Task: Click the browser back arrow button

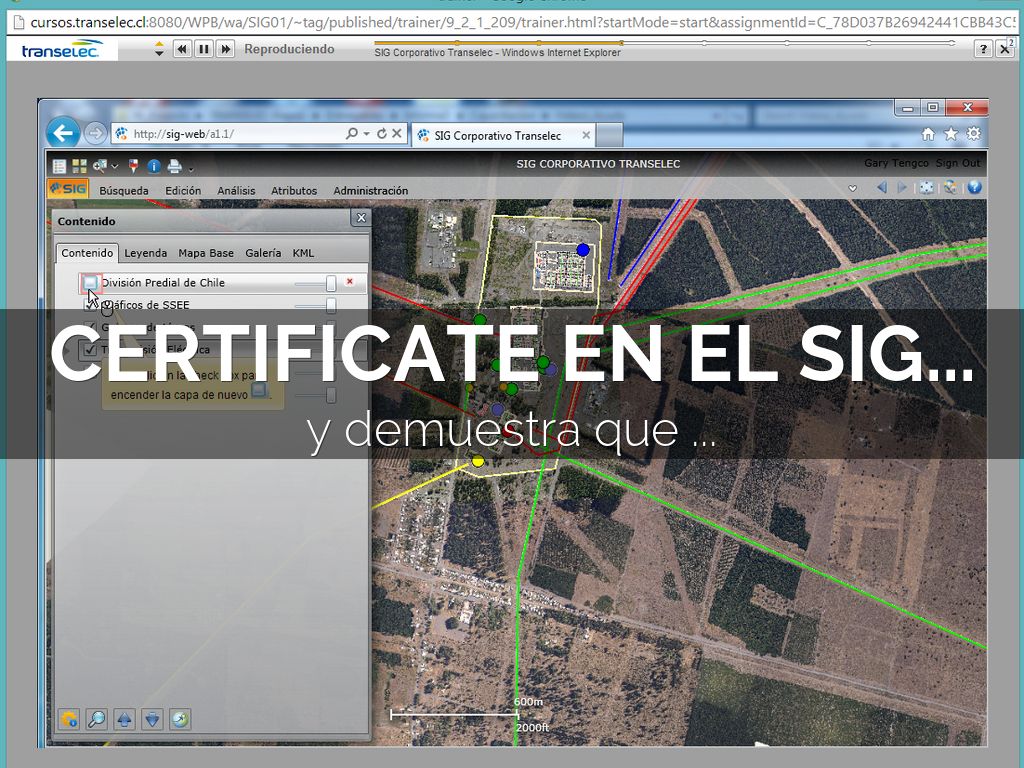Action: tap(63, 133)
